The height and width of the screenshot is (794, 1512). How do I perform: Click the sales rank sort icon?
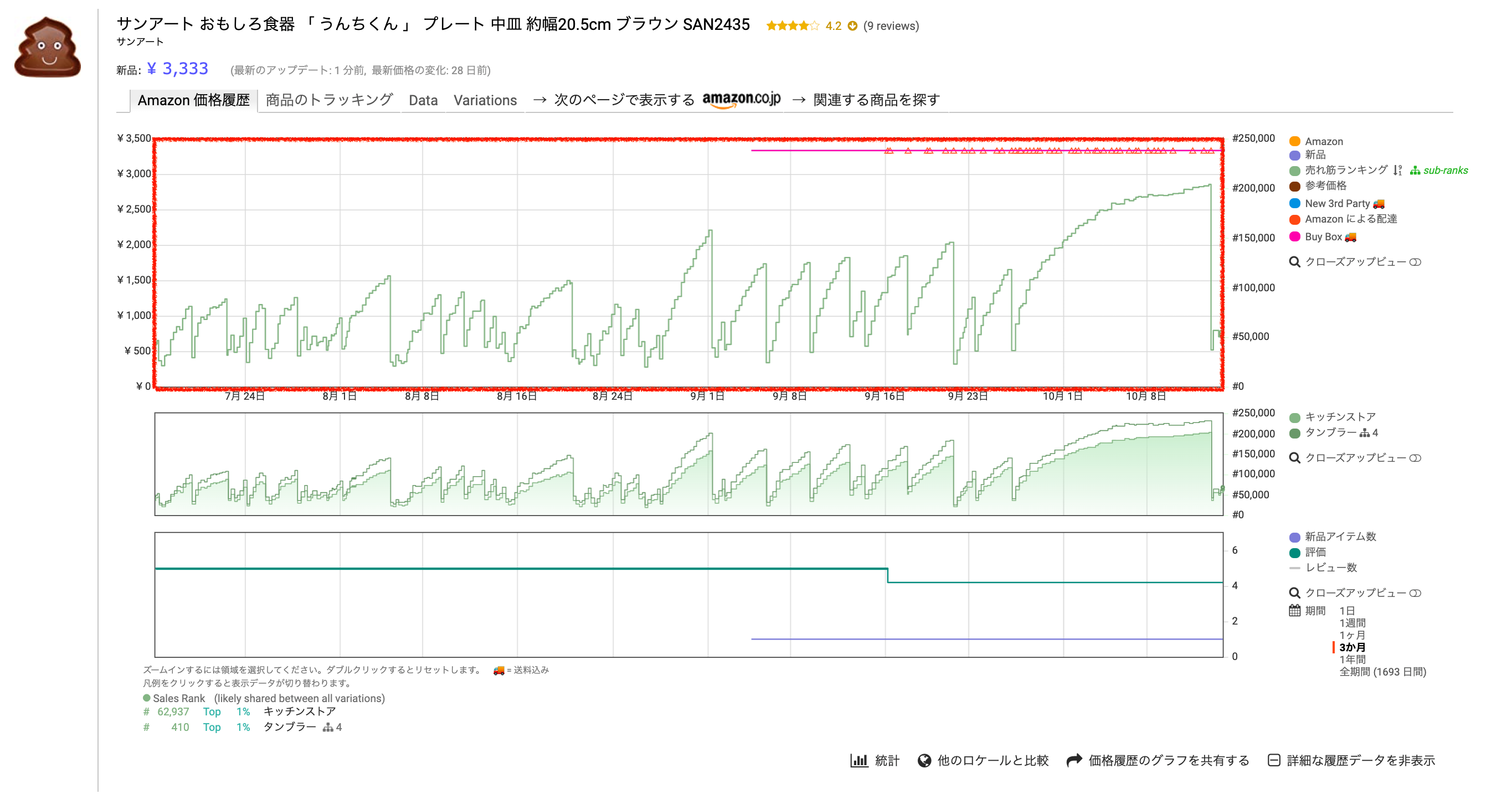1397,170
